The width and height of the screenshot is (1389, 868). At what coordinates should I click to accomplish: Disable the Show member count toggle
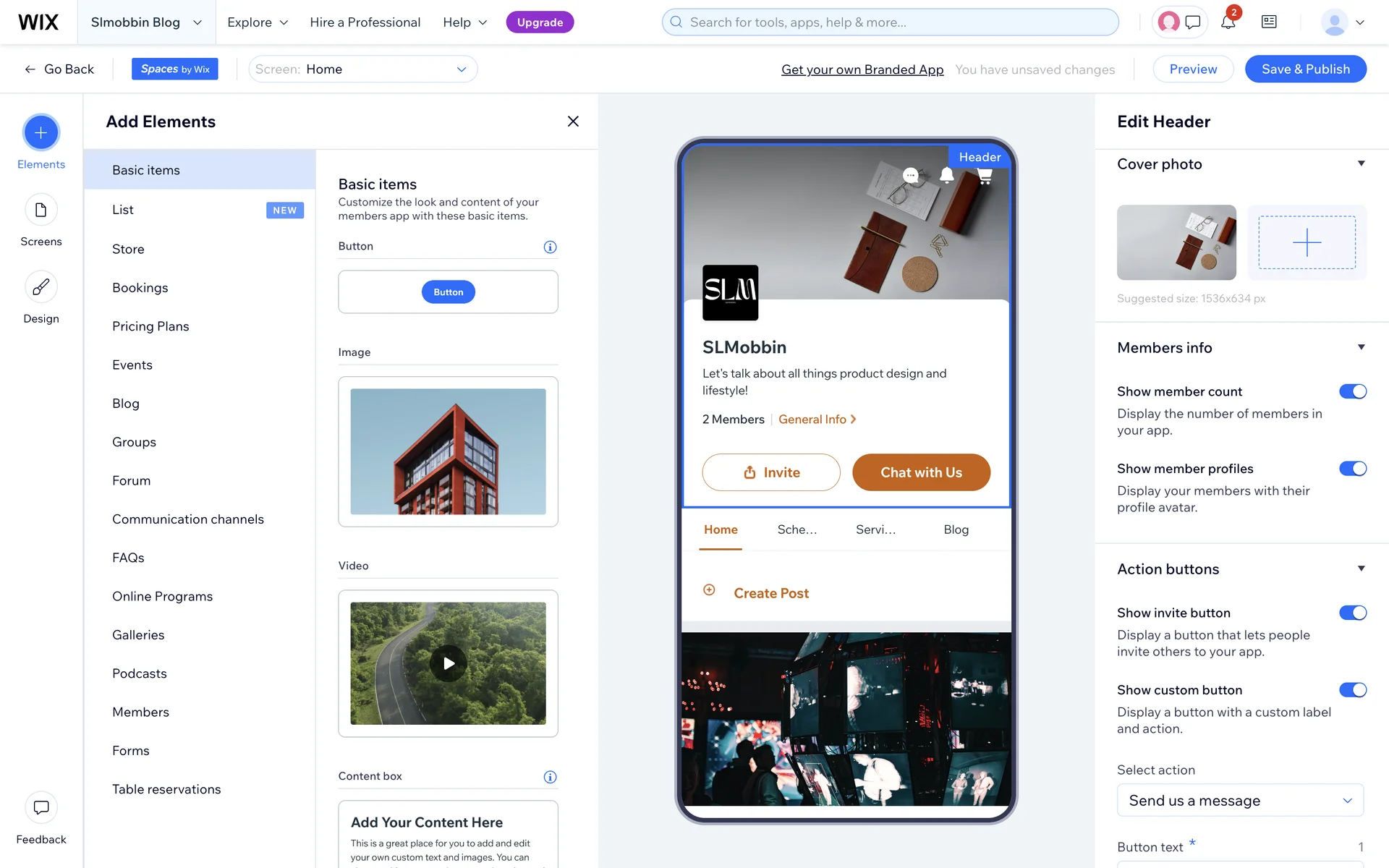click(x=1352, y=391)
